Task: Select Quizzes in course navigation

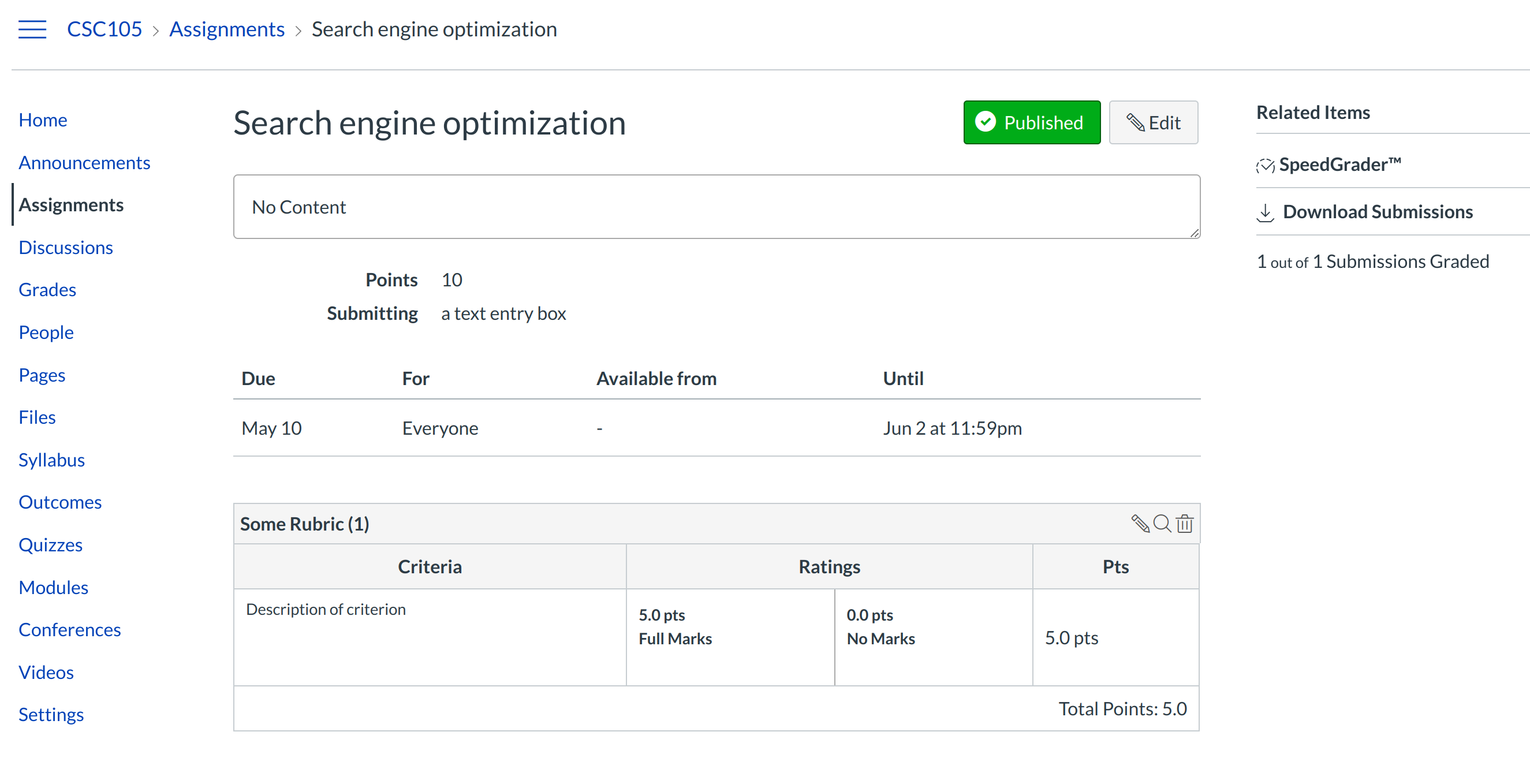Action: [x=50, y=544]
